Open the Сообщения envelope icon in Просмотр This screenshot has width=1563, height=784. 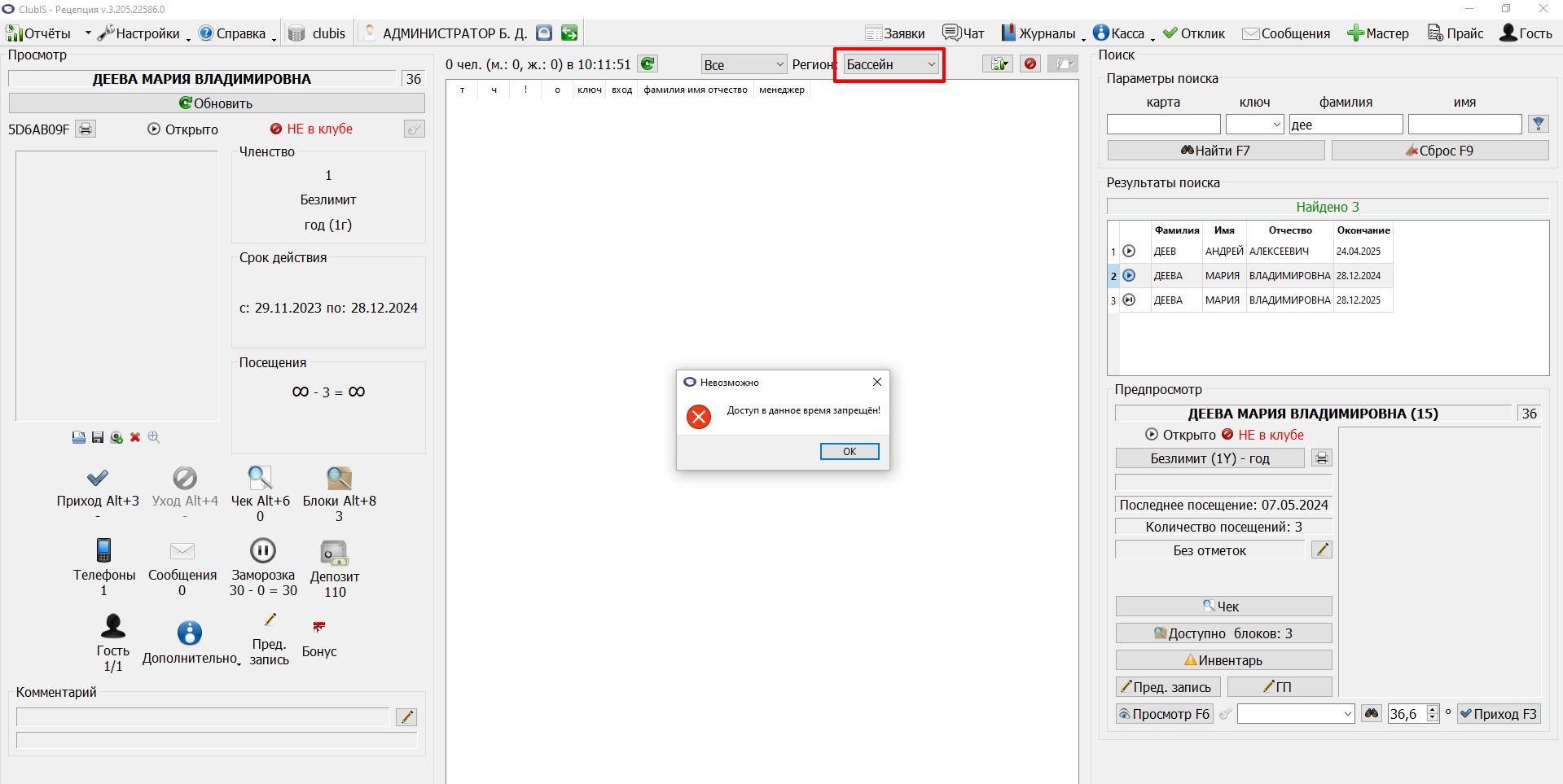(x=182, y=551)
